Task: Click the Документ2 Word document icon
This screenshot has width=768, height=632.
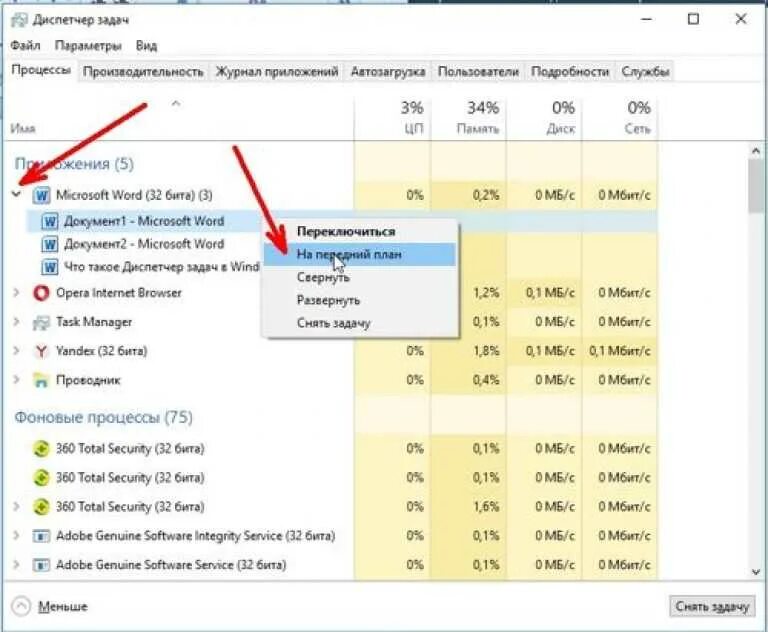Action: click(x=49, y=244)
